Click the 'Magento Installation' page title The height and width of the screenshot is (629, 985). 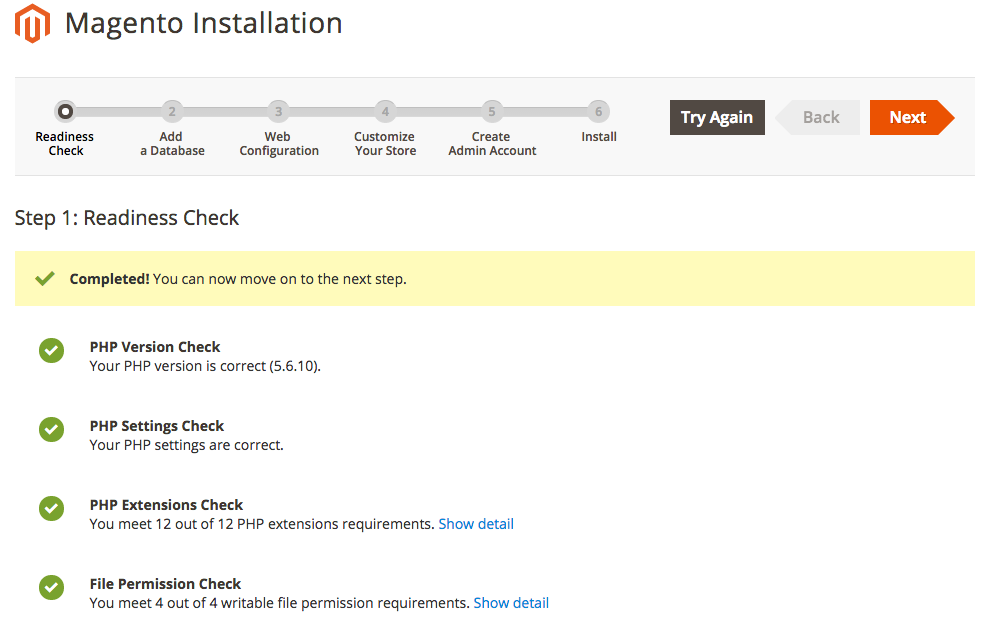pos(204,24)
